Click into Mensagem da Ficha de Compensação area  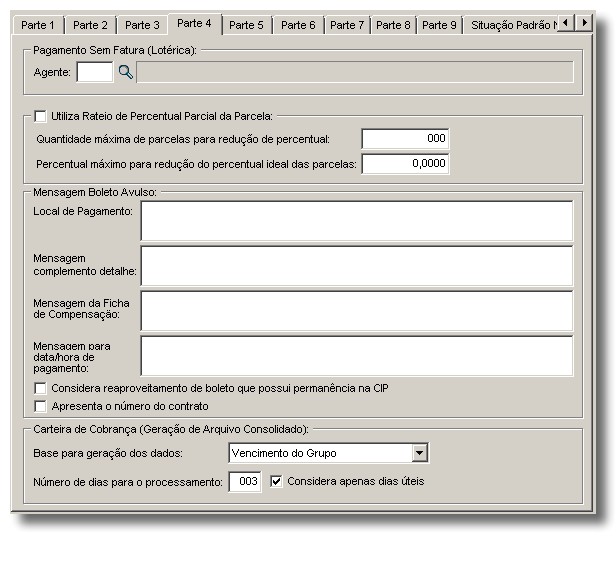pos(357,311)
